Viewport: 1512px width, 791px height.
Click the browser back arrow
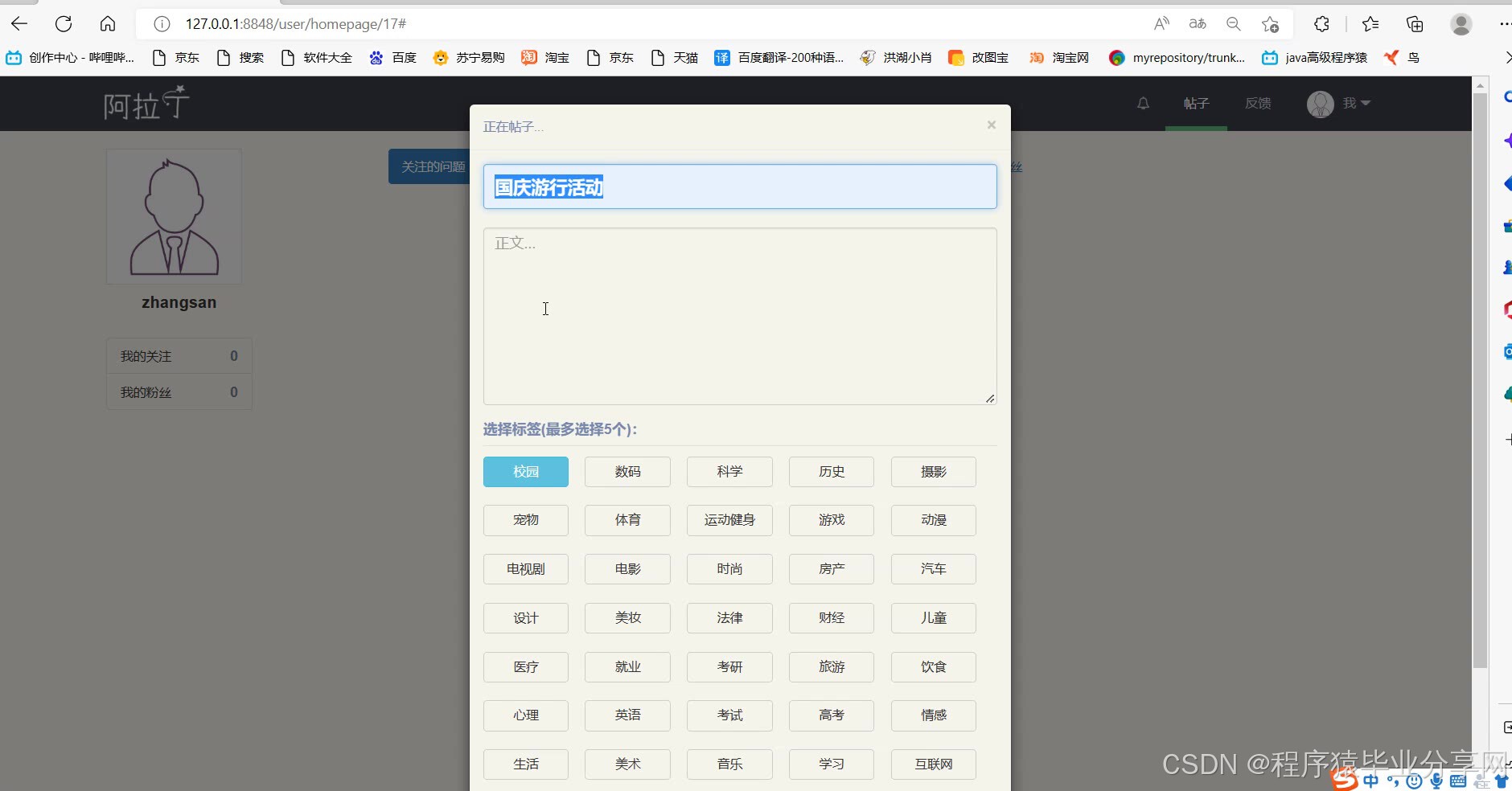[19, 24]
